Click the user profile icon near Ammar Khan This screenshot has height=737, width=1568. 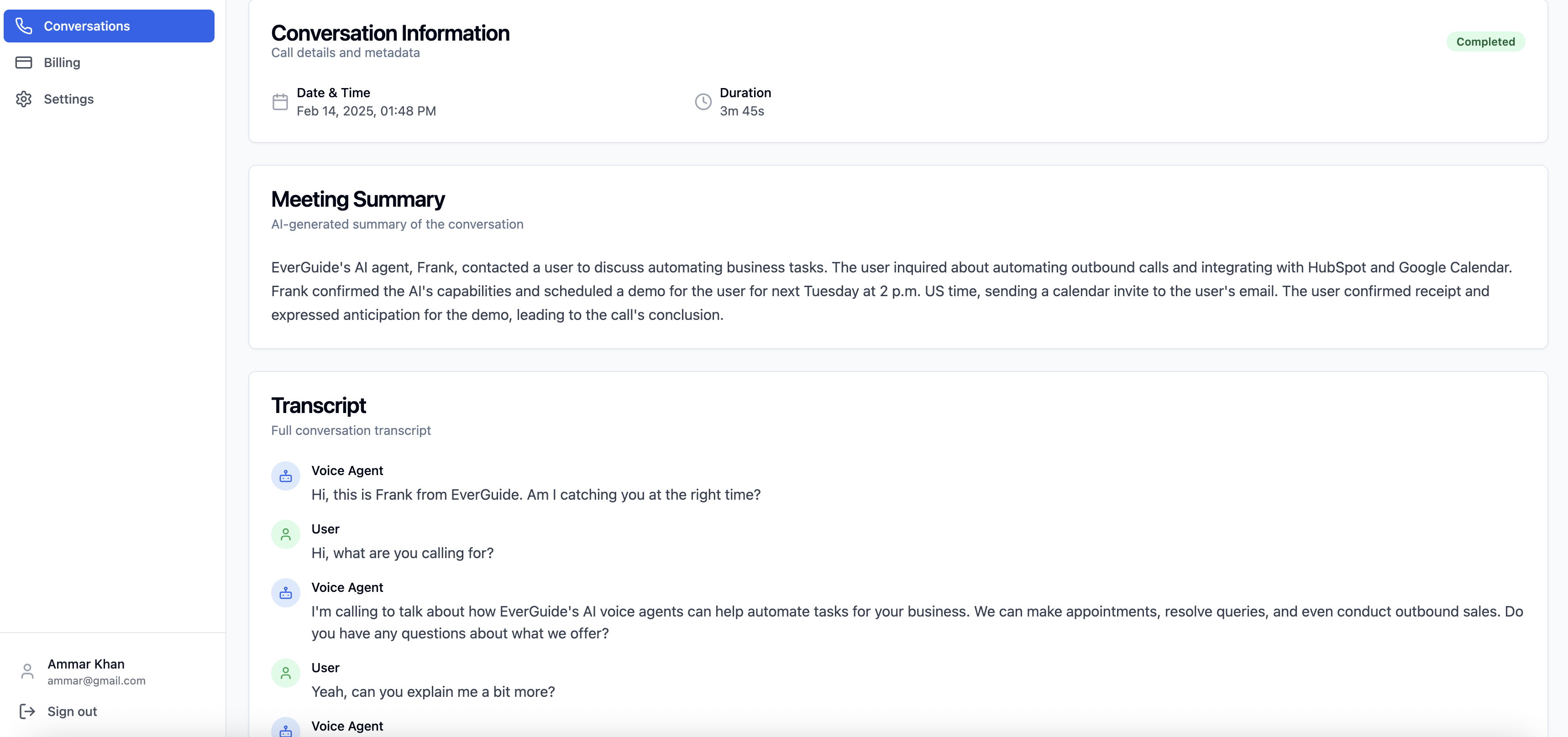(x=27, y=671)
